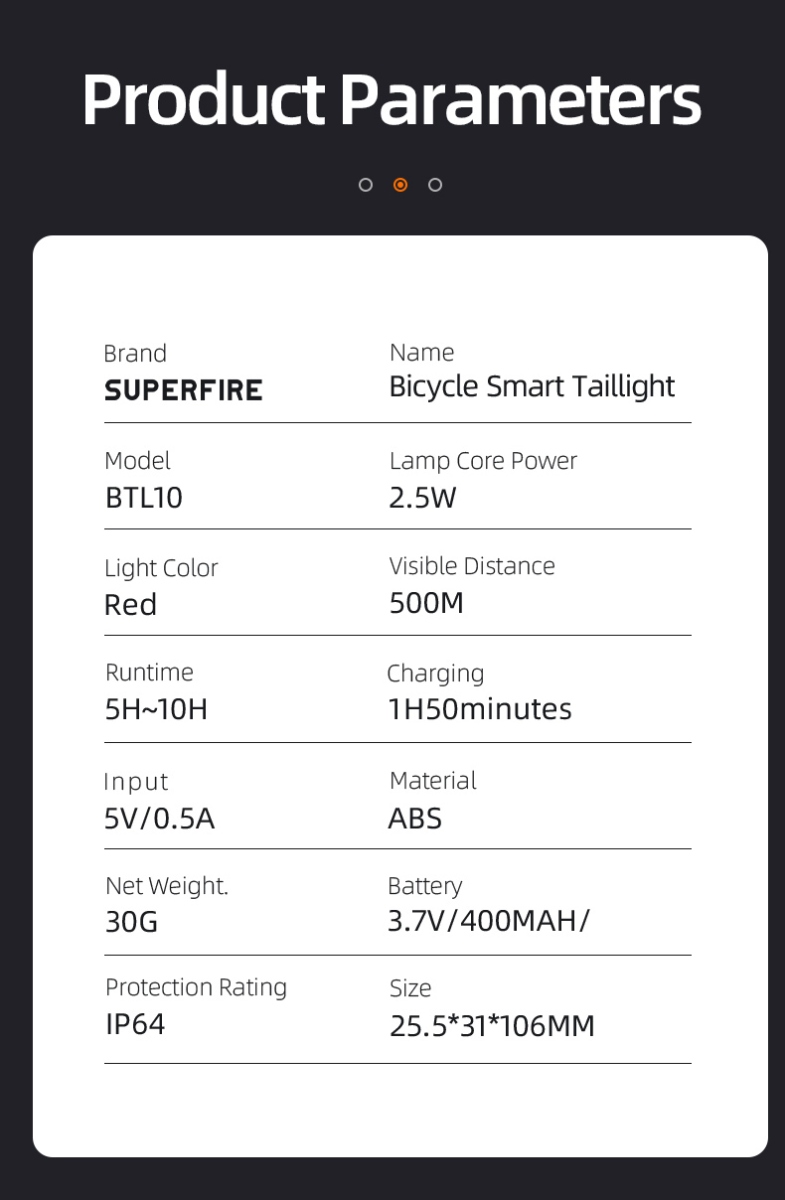Select the BTL10 model value
Image resolution: width=785 pixels, height=1200 pixels.
point(144,497)
